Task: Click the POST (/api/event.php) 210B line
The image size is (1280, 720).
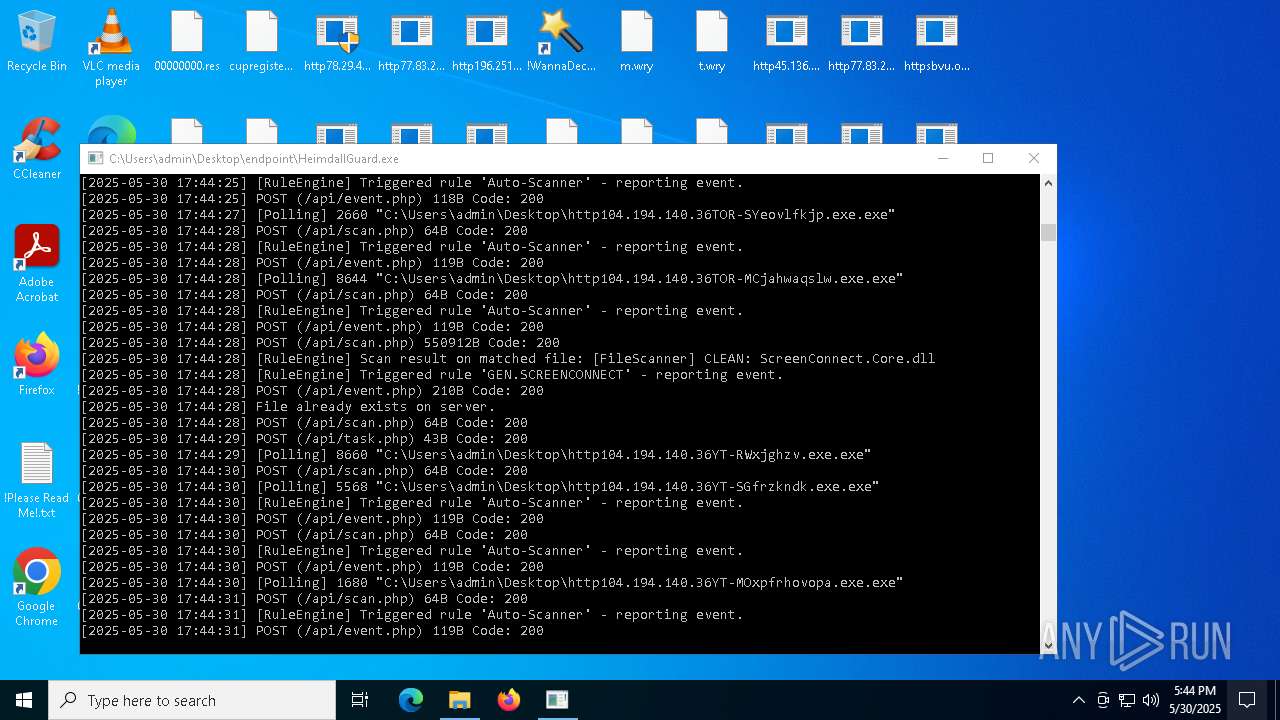Action: [312, 391]
